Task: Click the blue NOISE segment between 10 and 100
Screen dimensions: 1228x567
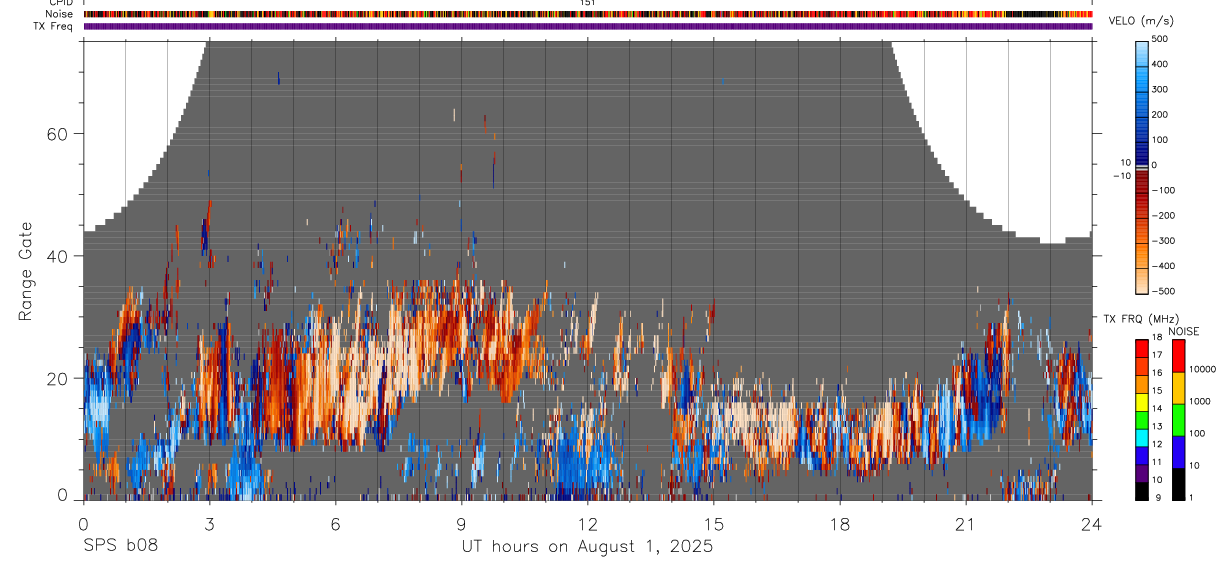Action: 1177,451
